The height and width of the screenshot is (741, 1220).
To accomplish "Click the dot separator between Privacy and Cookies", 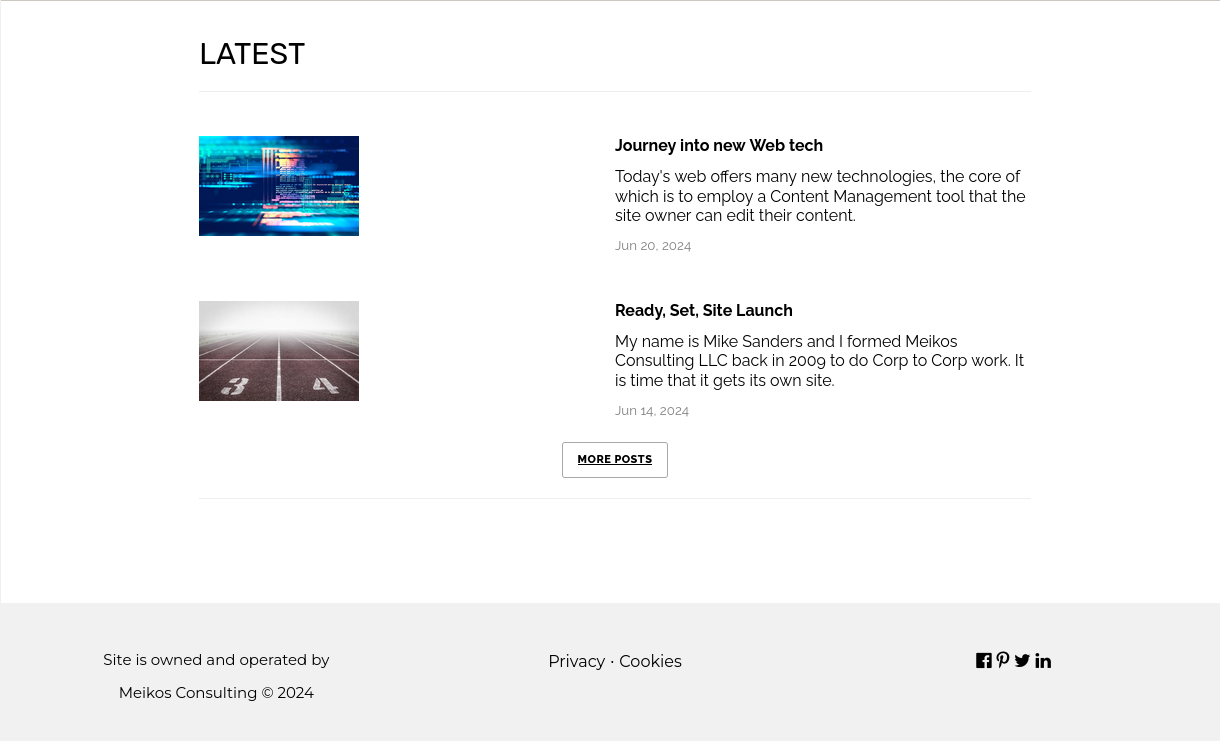I will (x=612, y=662).
